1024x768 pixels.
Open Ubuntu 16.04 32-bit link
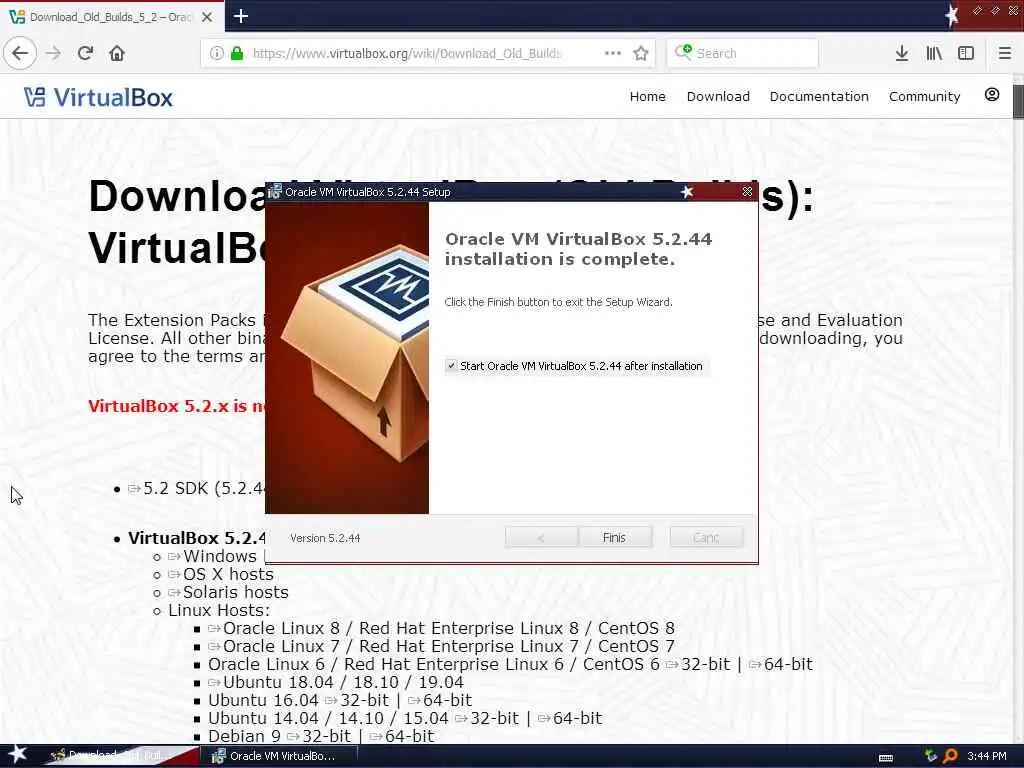pos(357,700)
